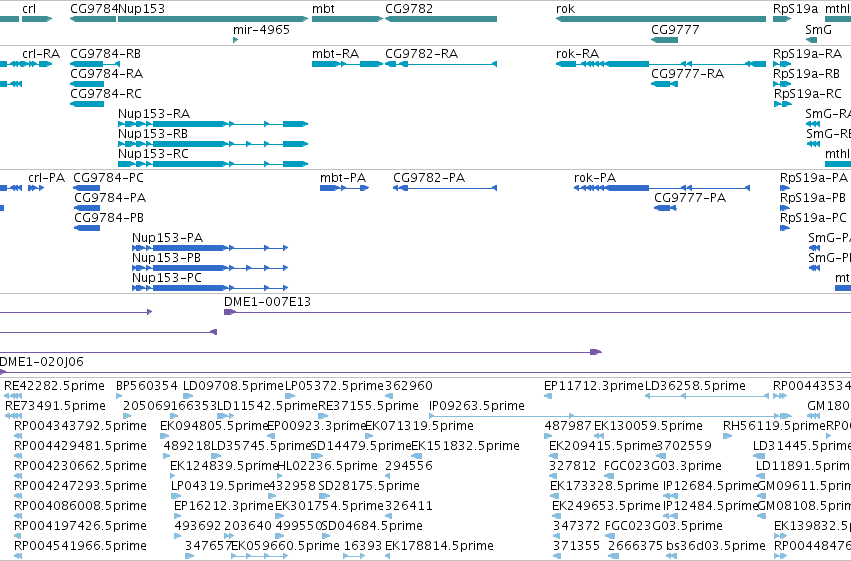This screenshot has width=851, height=561.
Task: Select the crl-RA transcript label
Action: tap(41, 54)
